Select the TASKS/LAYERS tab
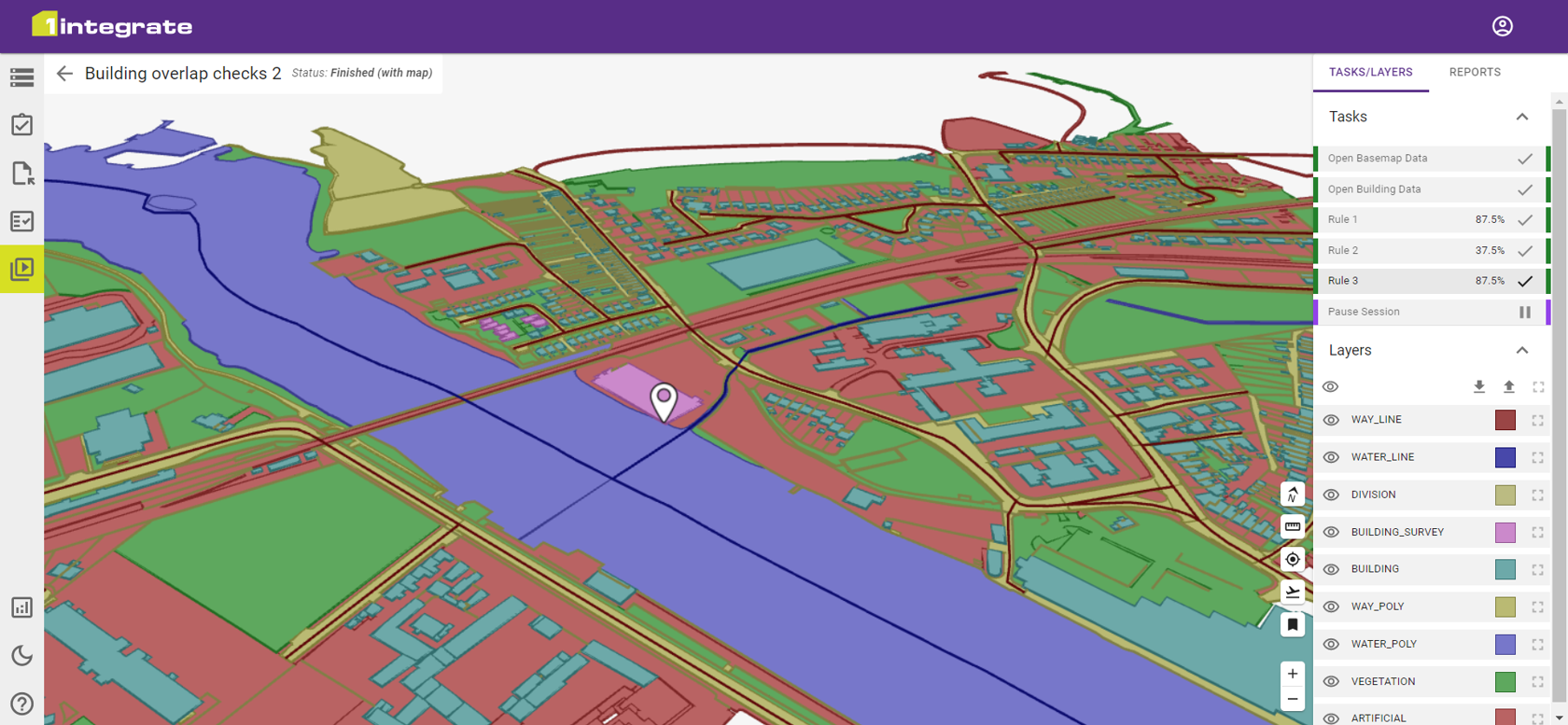The image size is (1568, 725). coord(1370,72)
